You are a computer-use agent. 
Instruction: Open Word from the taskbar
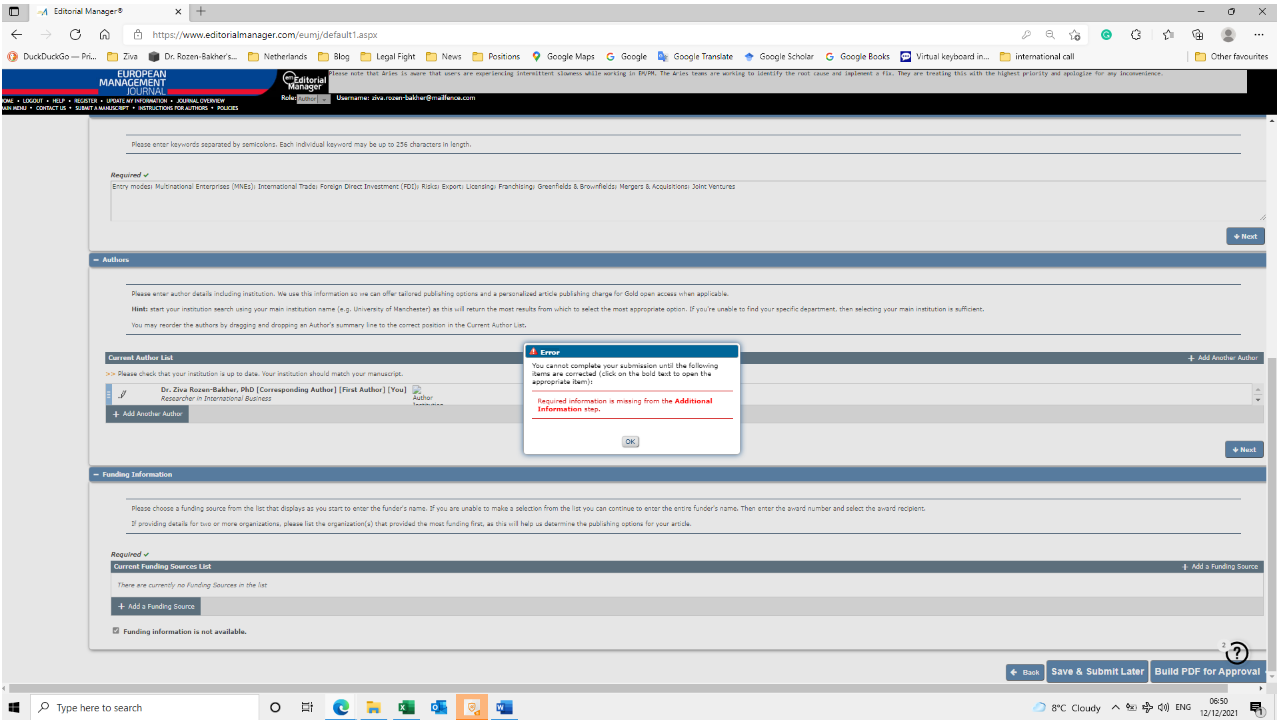pos(503,708)
